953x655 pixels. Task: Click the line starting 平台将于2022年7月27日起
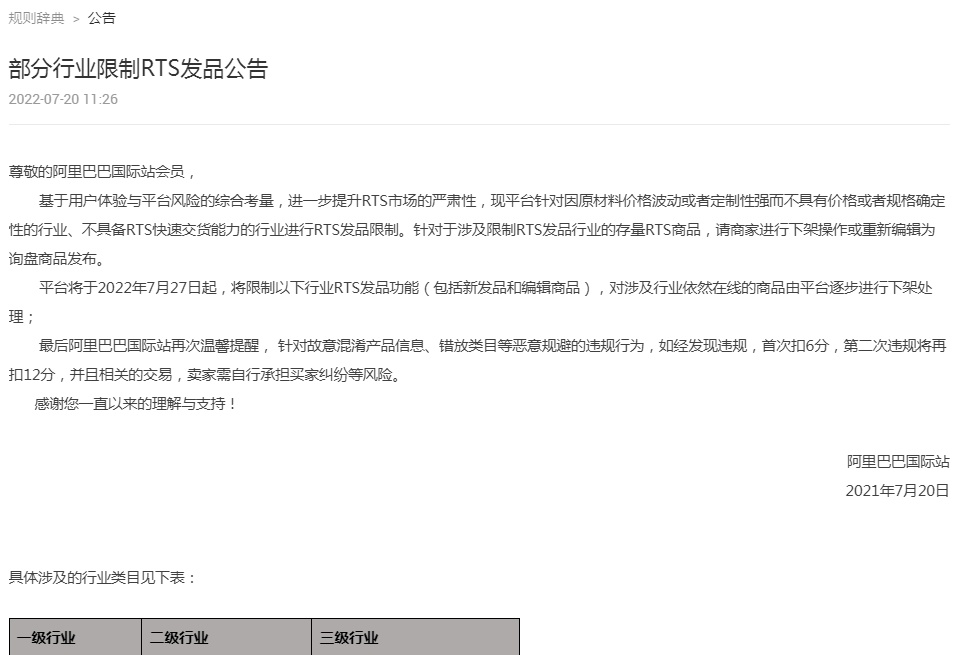coord(486,287)
